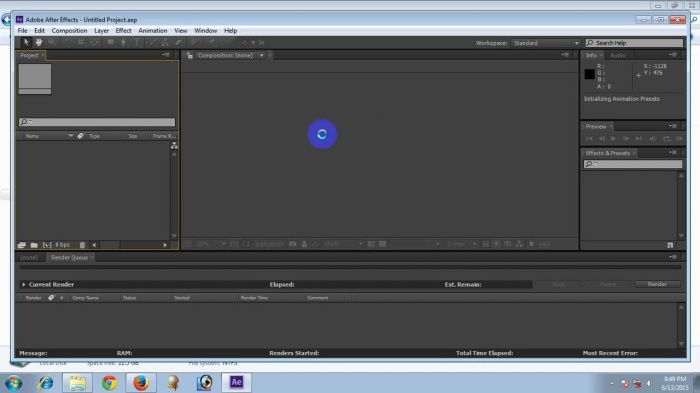The width and height of the screenshot is (700, 393).
Task: Click the Project panel horizontal scroll left arrow
Action: (x=94, y=245)
